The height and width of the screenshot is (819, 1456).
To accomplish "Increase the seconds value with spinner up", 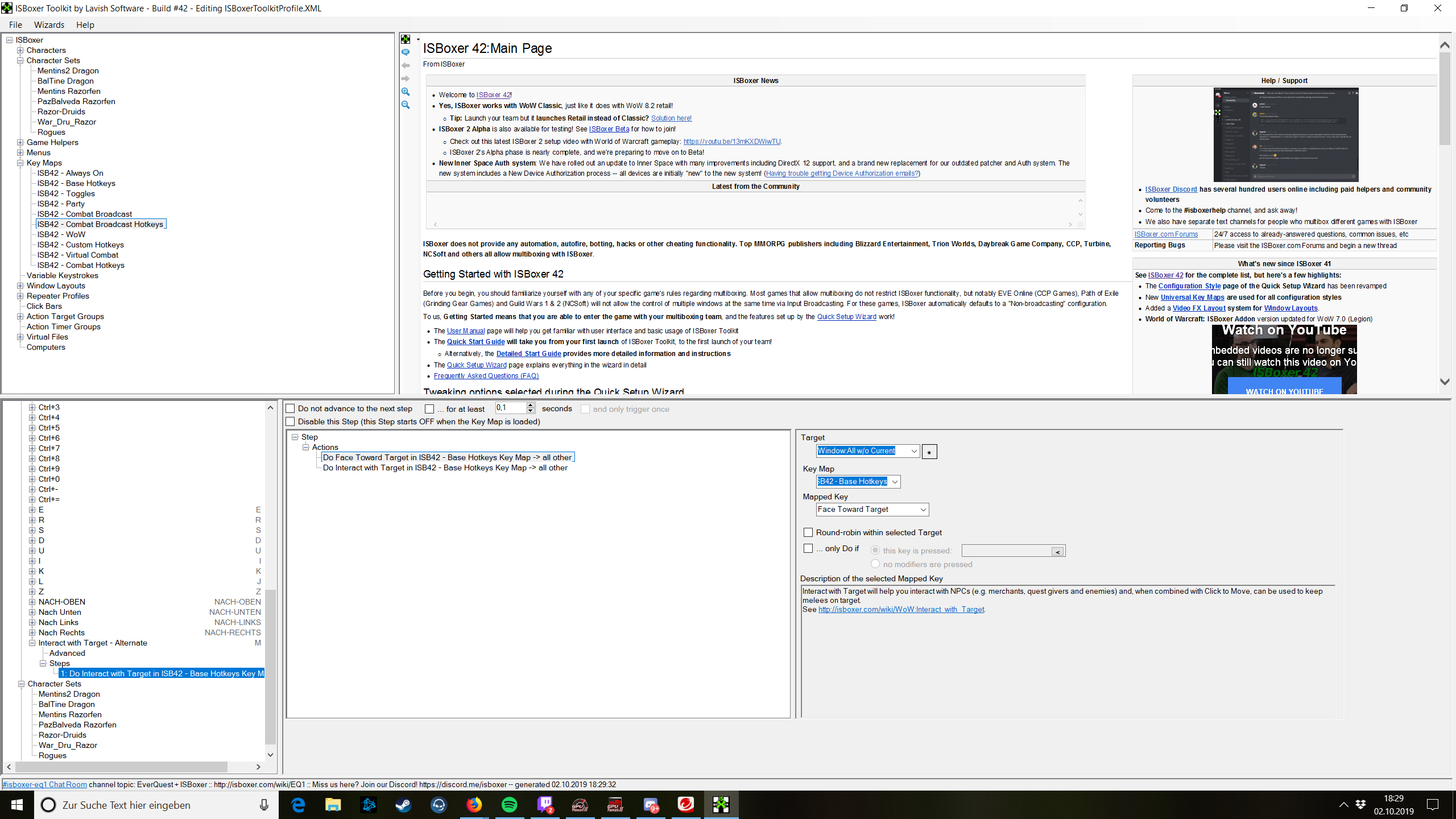I will pos(531,405).
